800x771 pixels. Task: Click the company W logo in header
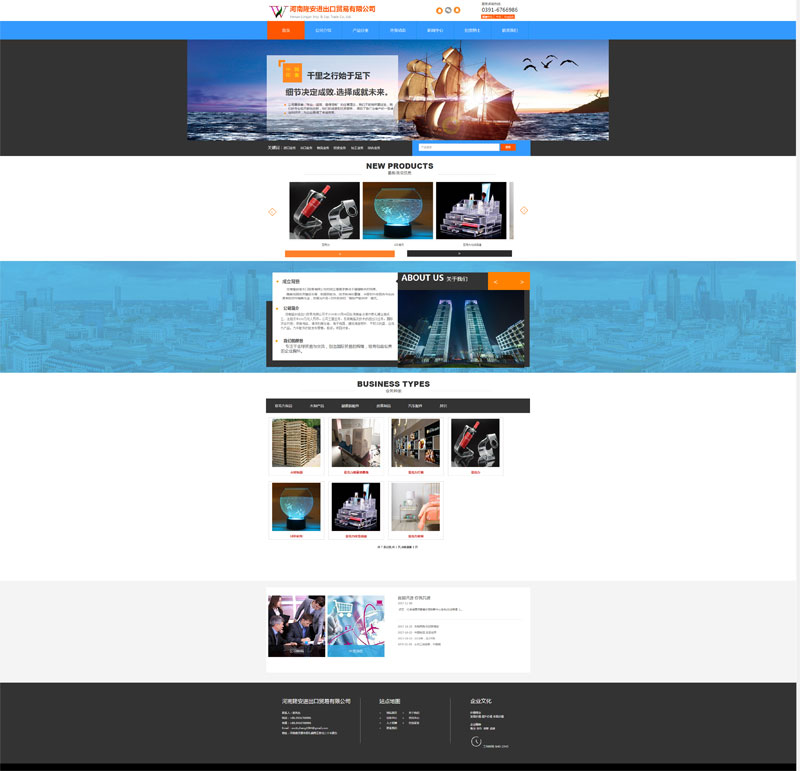click(277, 11)
